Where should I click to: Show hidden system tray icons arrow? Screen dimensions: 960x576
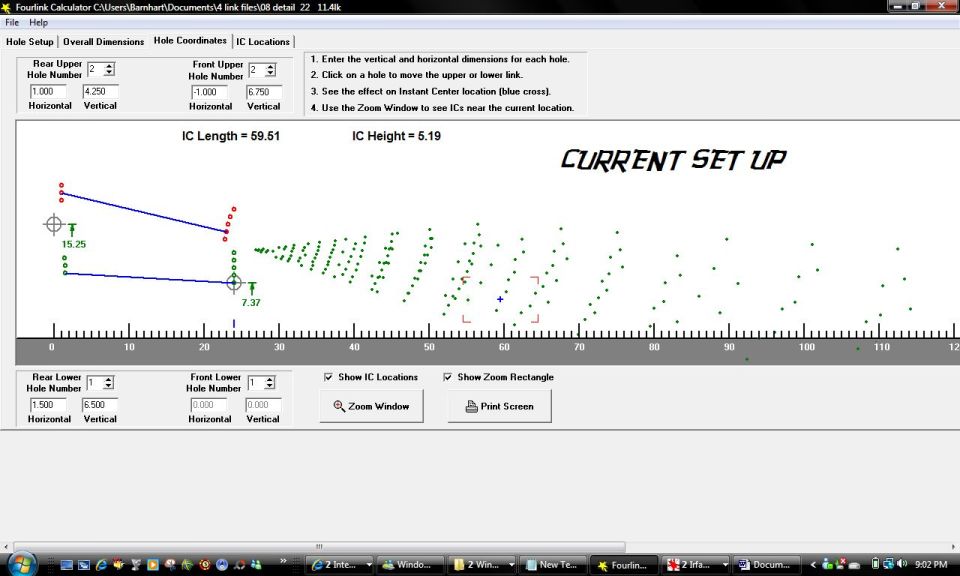coord(813,565)
